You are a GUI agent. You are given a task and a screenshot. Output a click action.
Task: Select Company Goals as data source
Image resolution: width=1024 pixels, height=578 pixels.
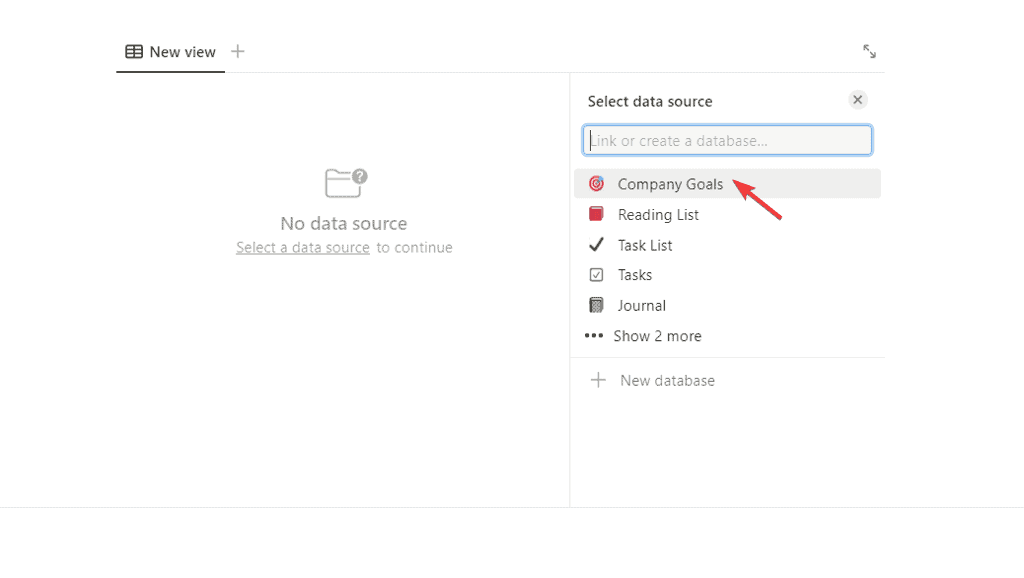tap(670, 184)
